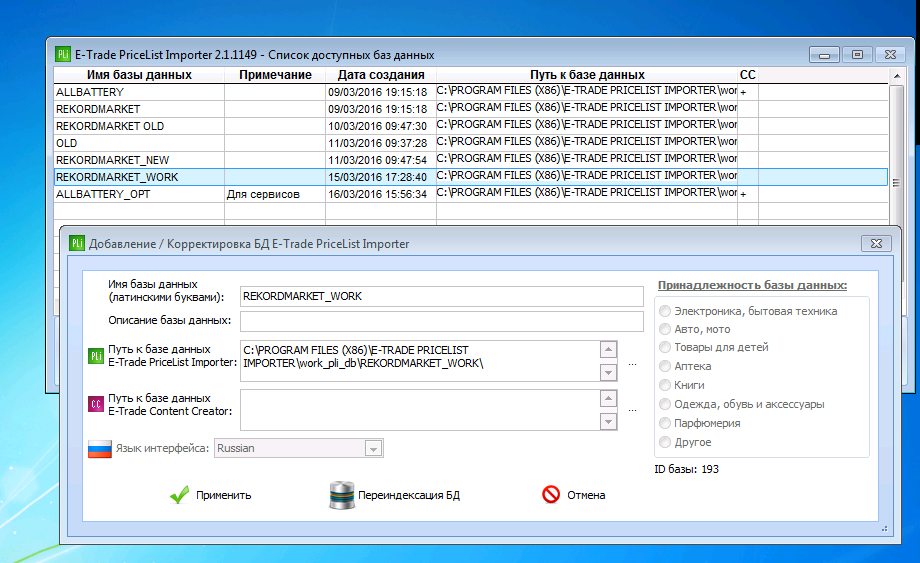
Task: Sort by Примечание column header
Action: pos(275,74)
